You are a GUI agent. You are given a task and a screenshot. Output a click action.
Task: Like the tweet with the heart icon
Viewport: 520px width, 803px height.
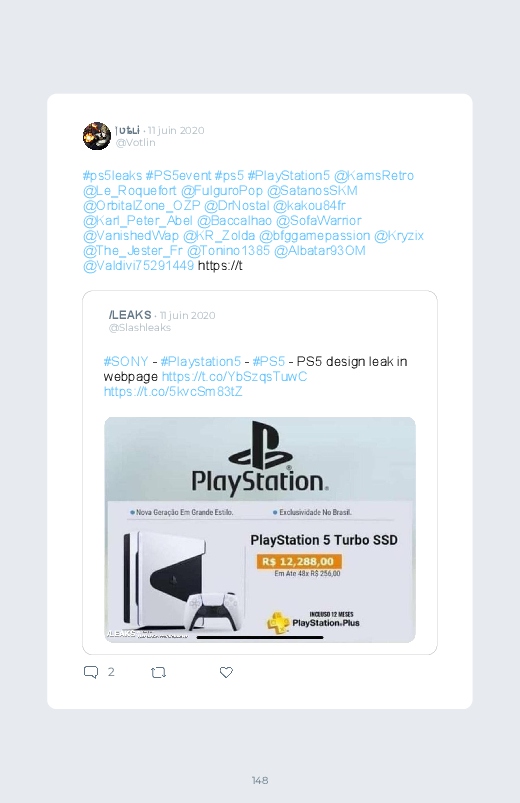226,672
